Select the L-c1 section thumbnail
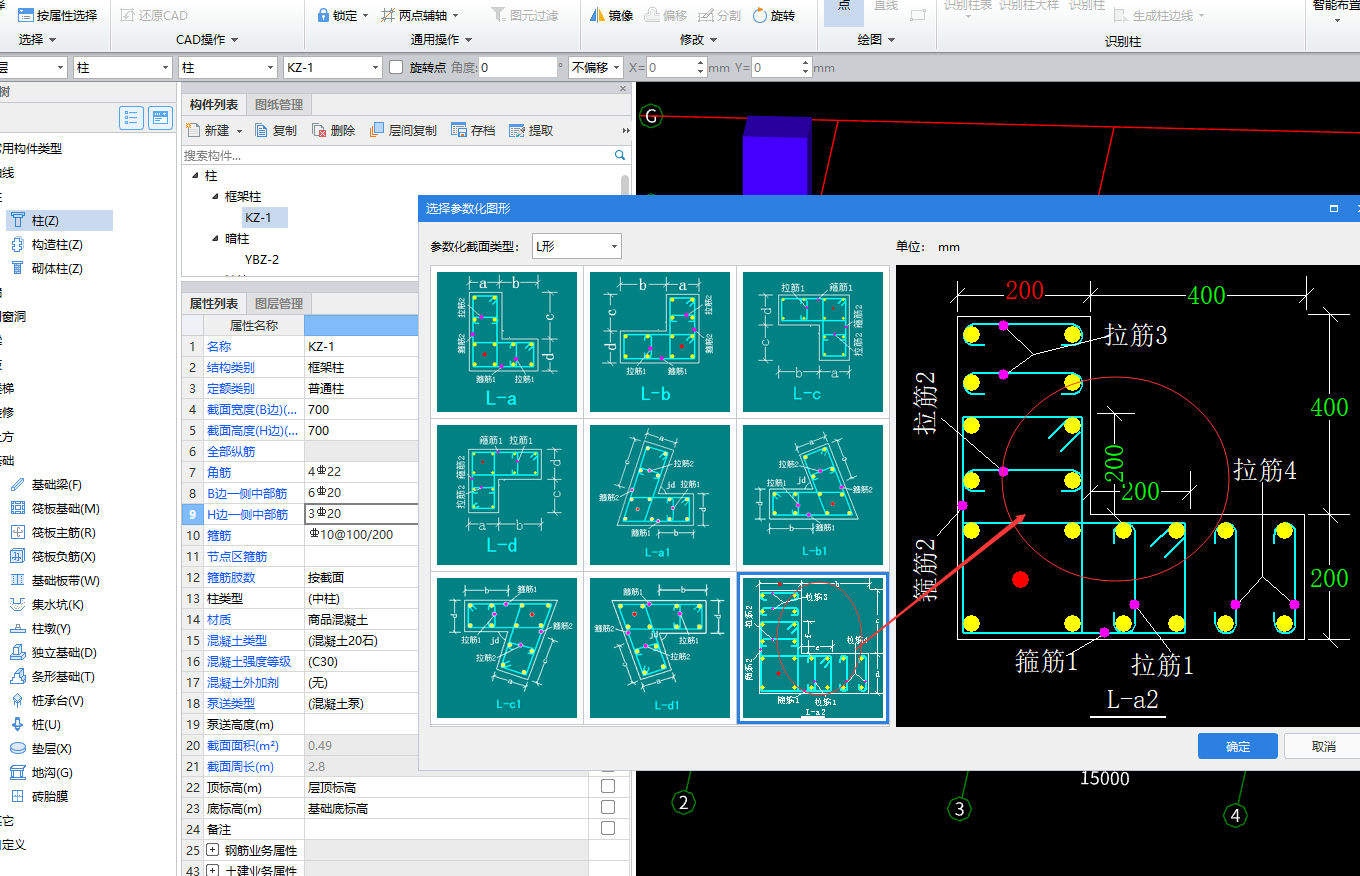The height and width of the screenshot is (876, 1360). click(x=507, y=647)
